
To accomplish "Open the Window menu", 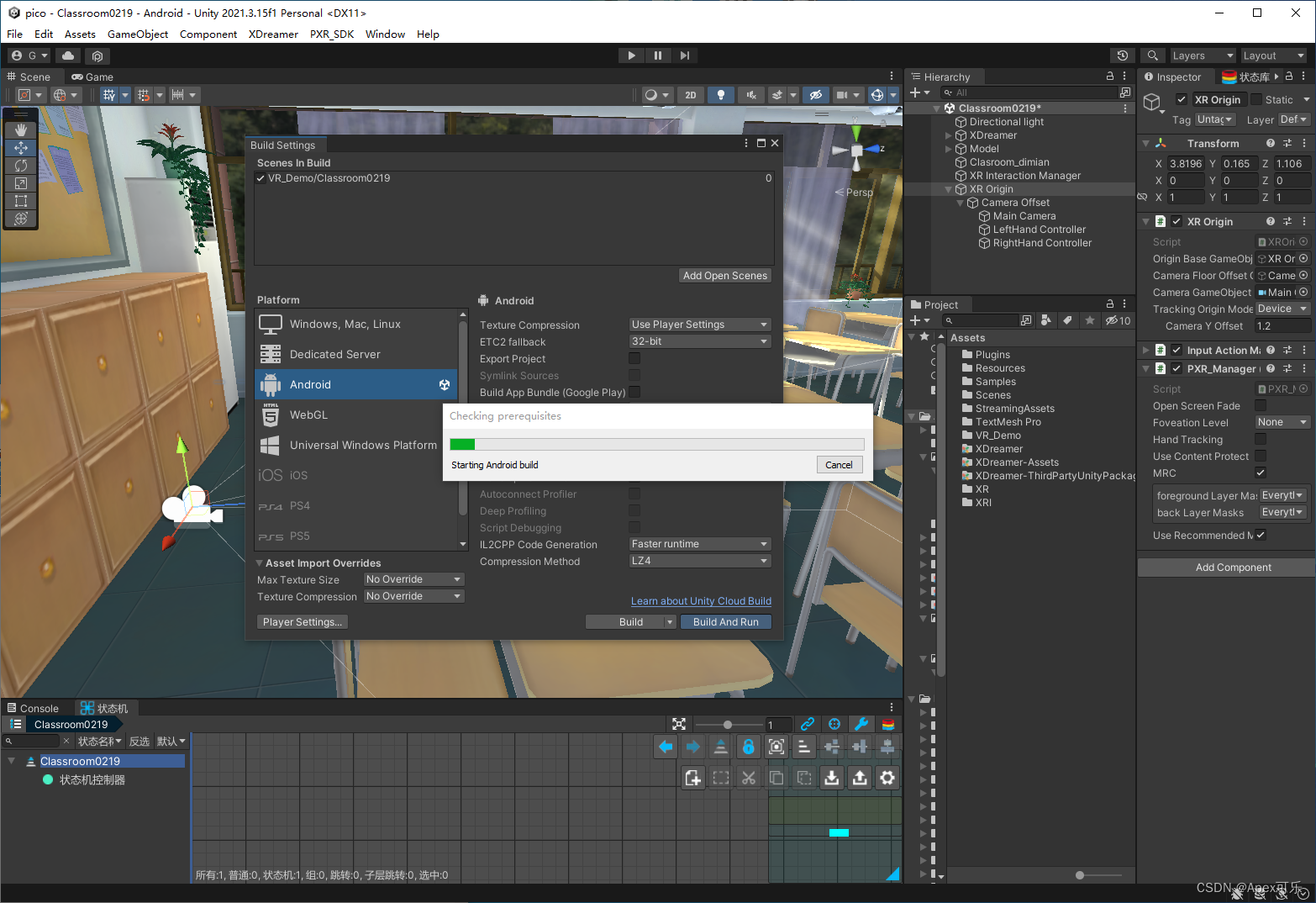I will click(x=385, y=34).
